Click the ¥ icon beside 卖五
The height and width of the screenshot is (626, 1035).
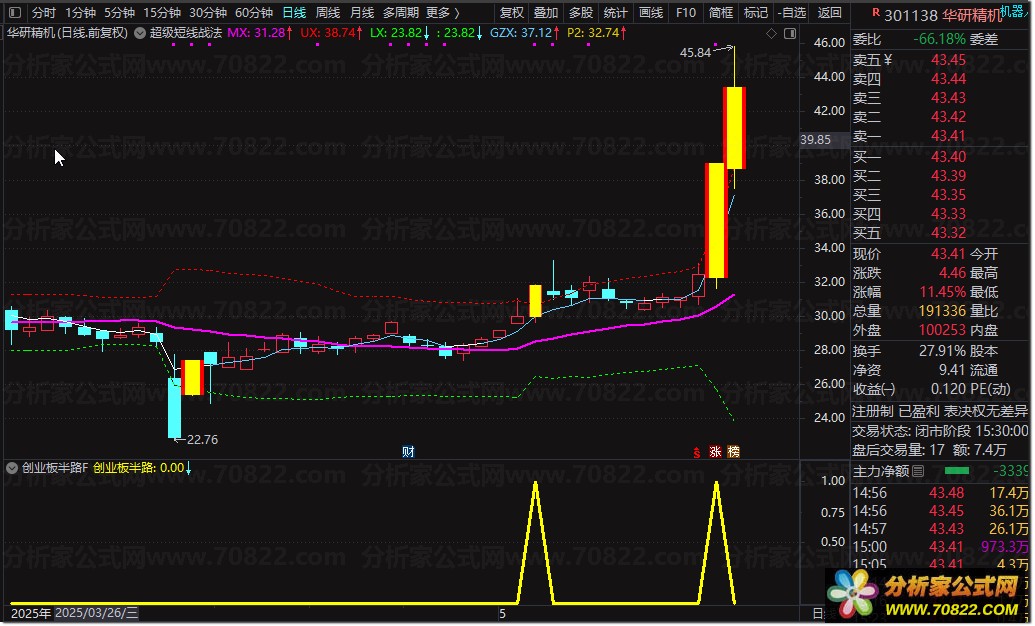coord(888,60)
